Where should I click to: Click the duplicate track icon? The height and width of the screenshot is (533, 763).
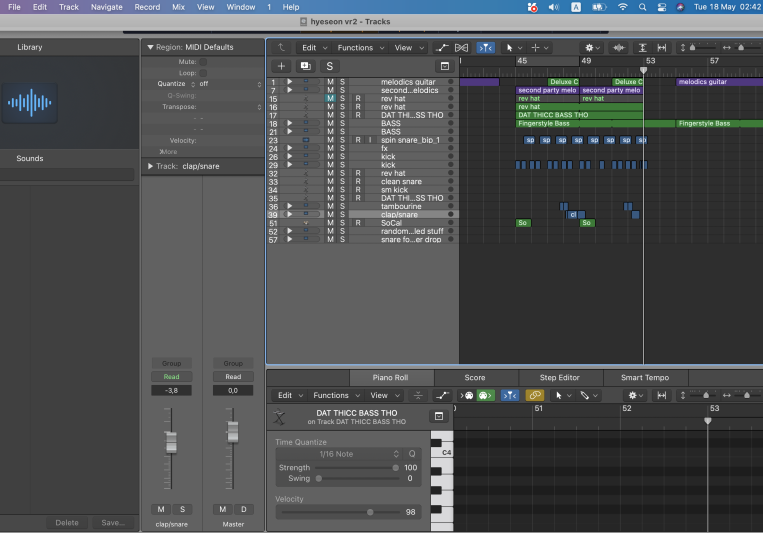[306, 66]
